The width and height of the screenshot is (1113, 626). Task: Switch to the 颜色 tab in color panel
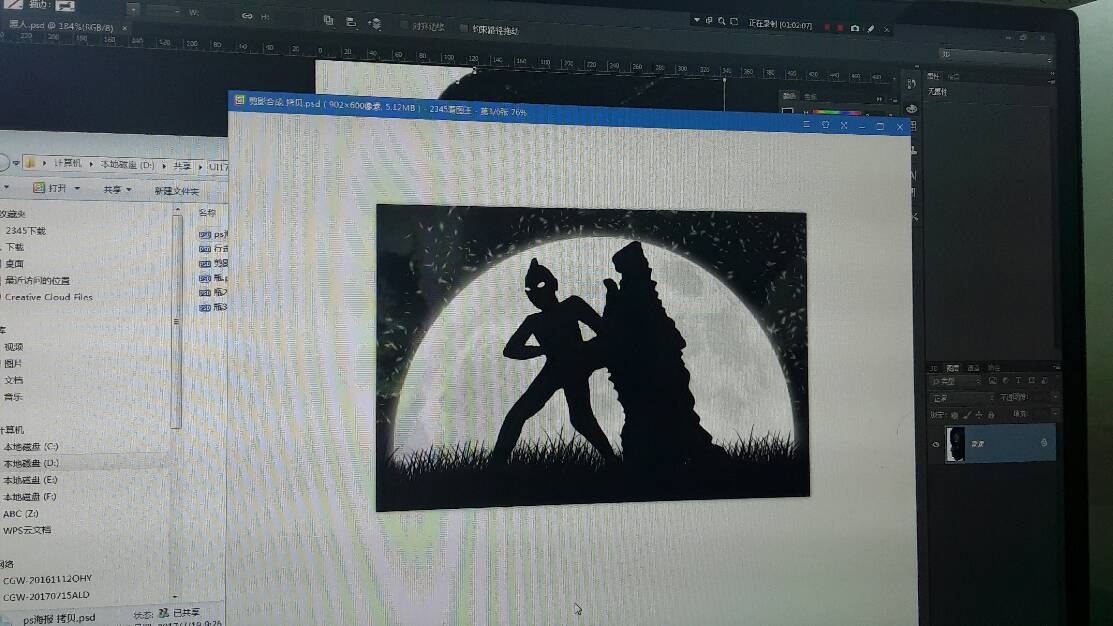point(789,96)
